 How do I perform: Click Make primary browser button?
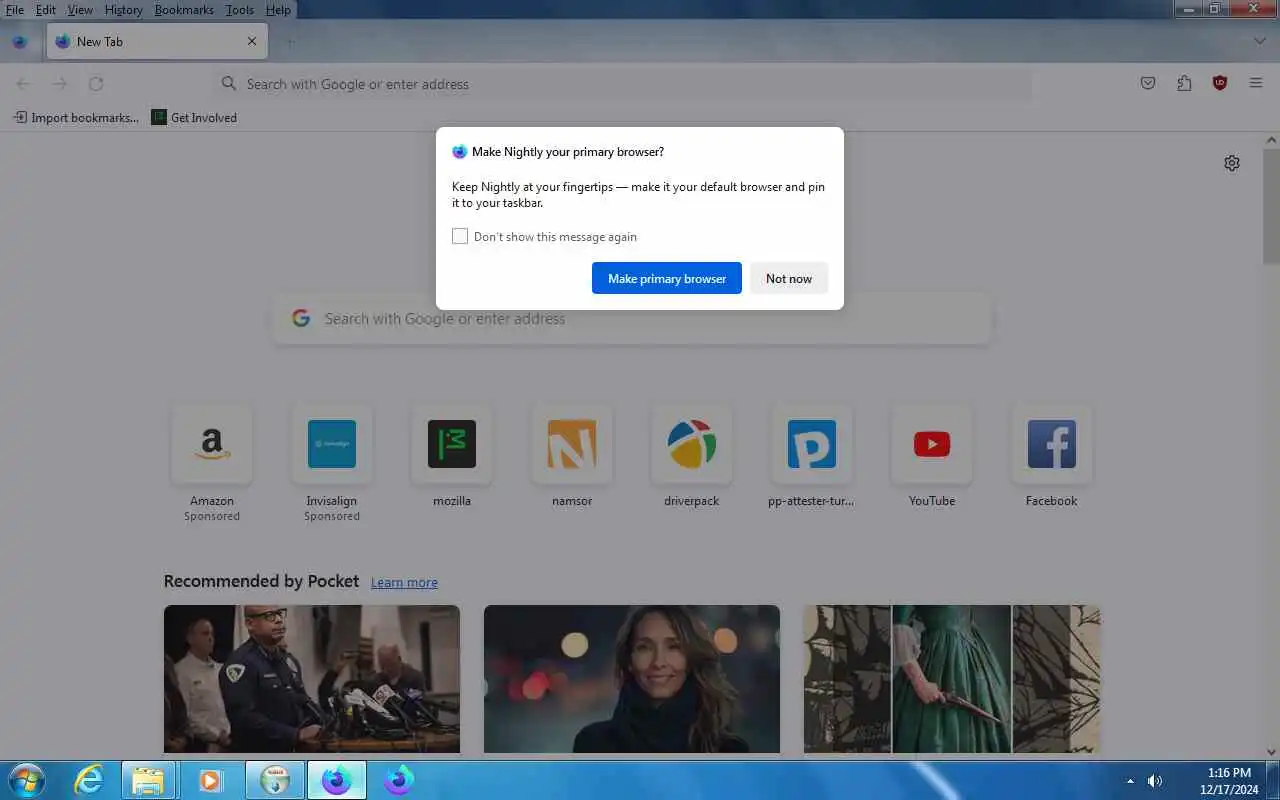pyautogui.click(x=667, y=278)
